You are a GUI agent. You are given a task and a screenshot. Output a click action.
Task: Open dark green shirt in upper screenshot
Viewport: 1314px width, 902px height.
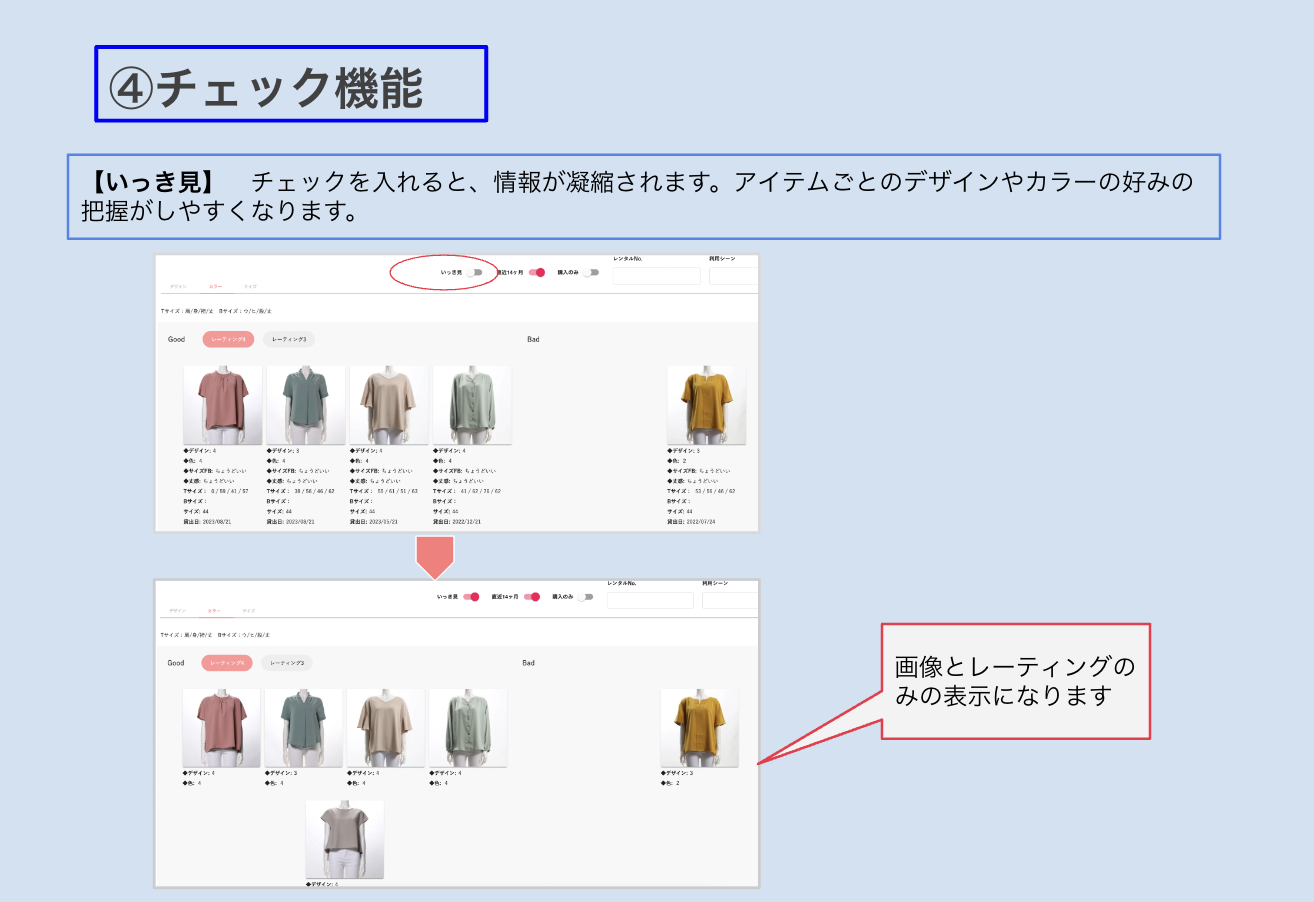[x=306, y=405]
